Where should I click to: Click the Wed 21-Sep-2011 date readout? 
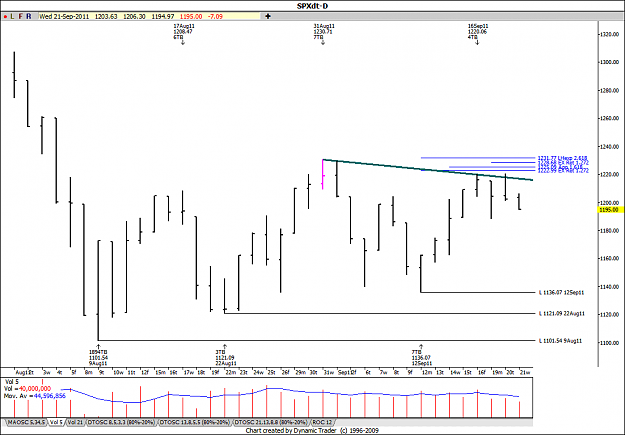64,17
